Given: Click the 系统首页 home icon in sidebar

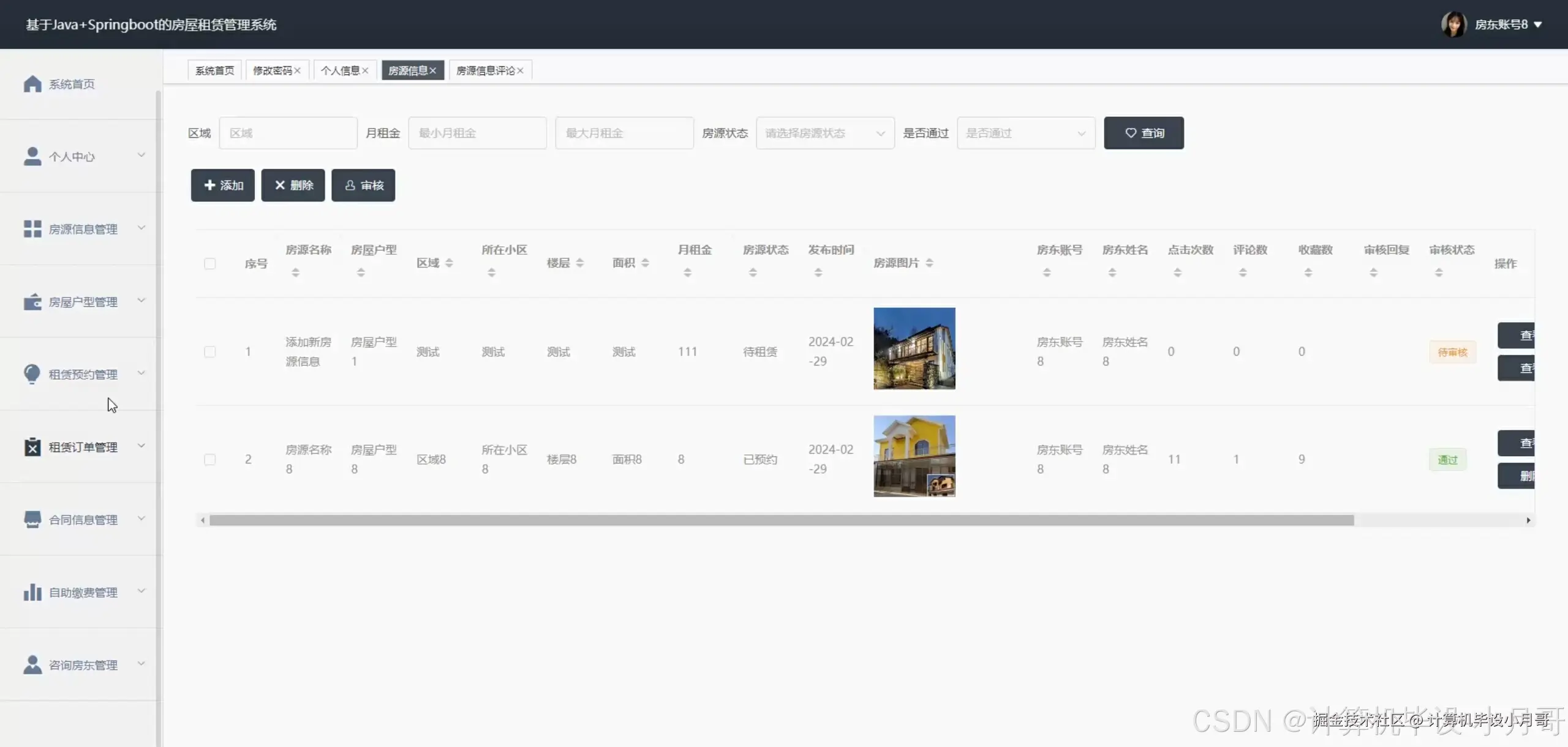Looking at the screenshot, I should [32, 84].
